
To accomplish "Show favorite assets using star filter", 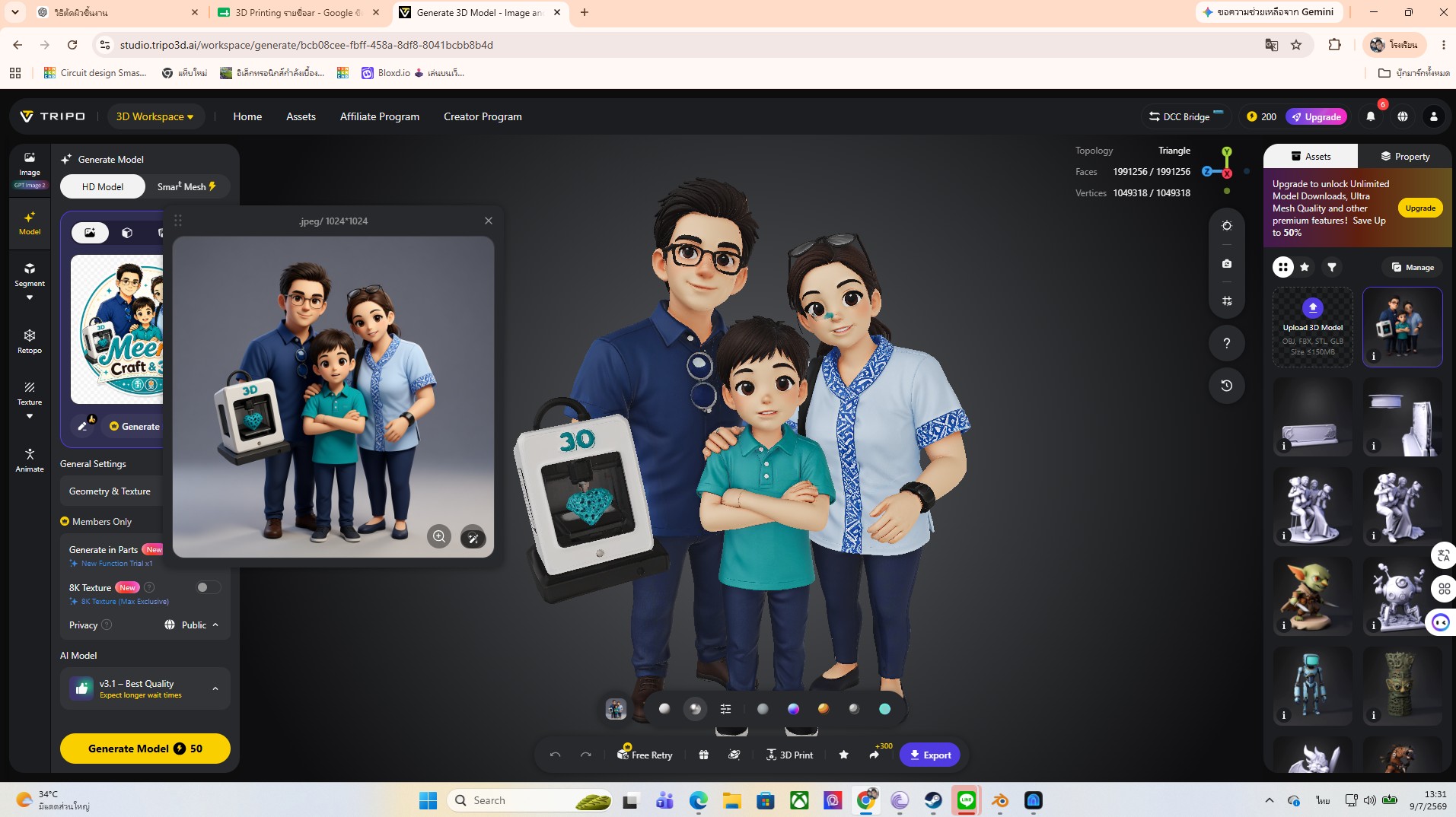I will point(1305,267).
